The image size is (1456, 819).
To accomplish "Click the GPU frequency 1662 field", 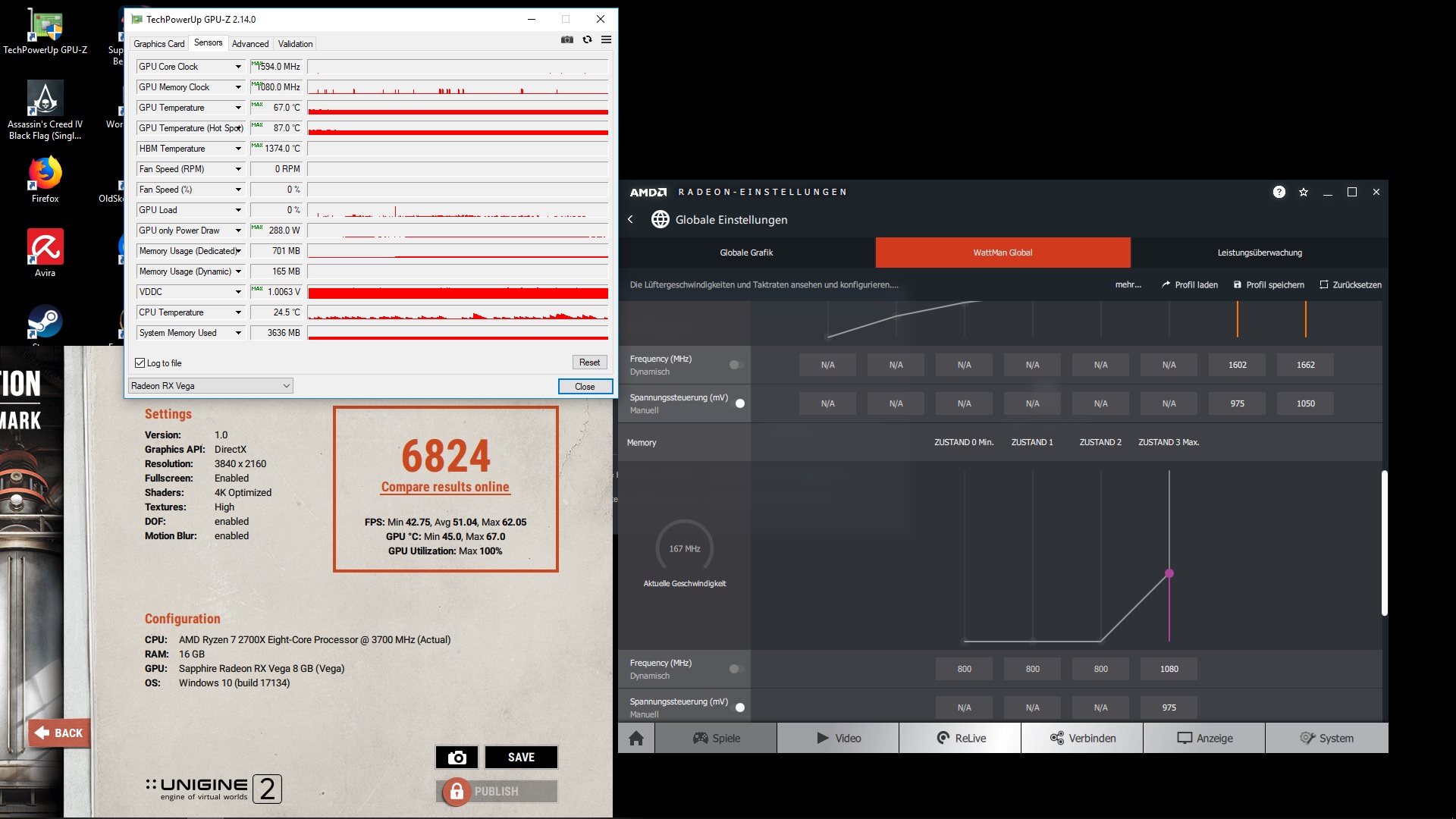I will point(1305,365).
